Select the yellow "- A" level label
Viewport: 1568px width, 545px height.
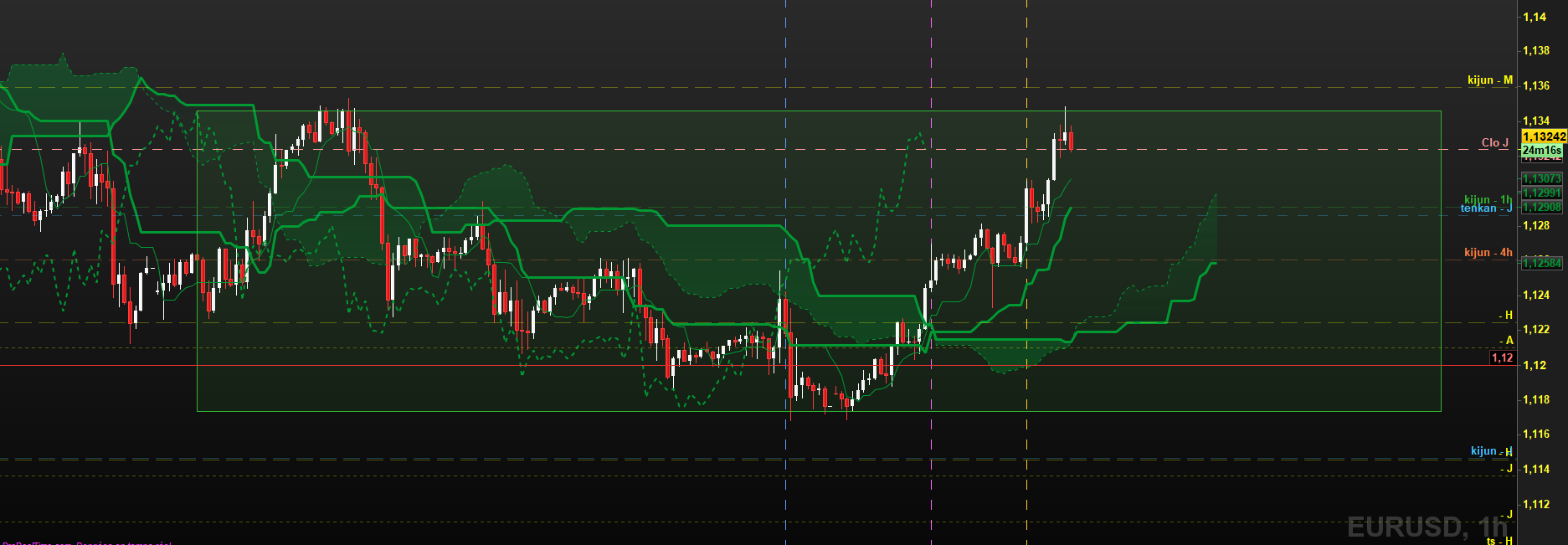1507,341
